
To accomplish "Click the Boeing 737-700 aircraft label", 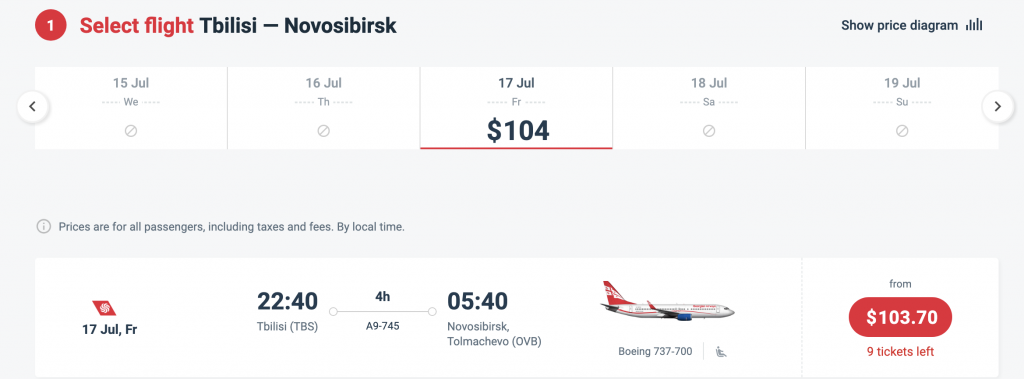I will click(655, 352).
